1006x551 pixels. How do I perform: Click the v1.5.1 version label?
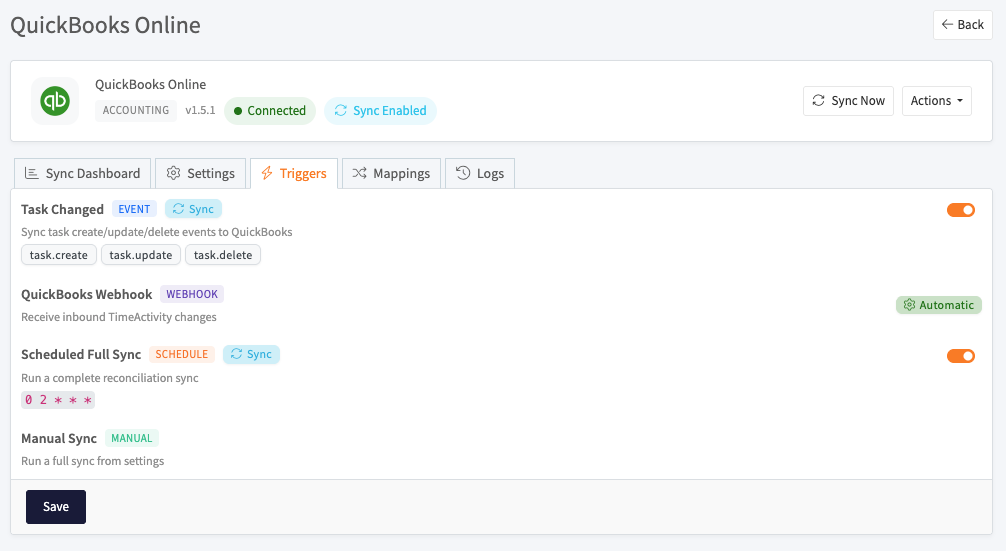[200, 110]
